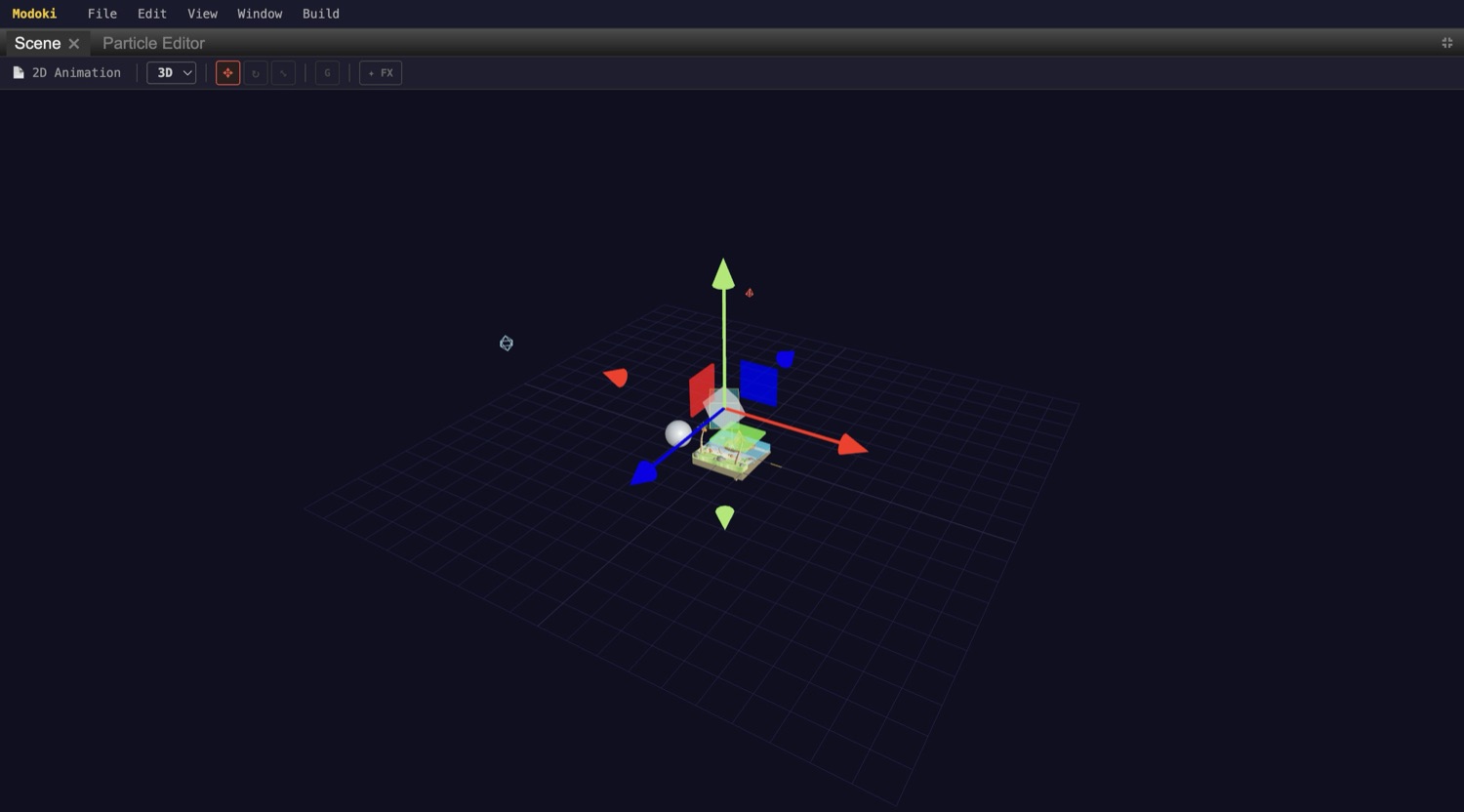Grab the green Y-axis arrow head

[x=723, y=273]
